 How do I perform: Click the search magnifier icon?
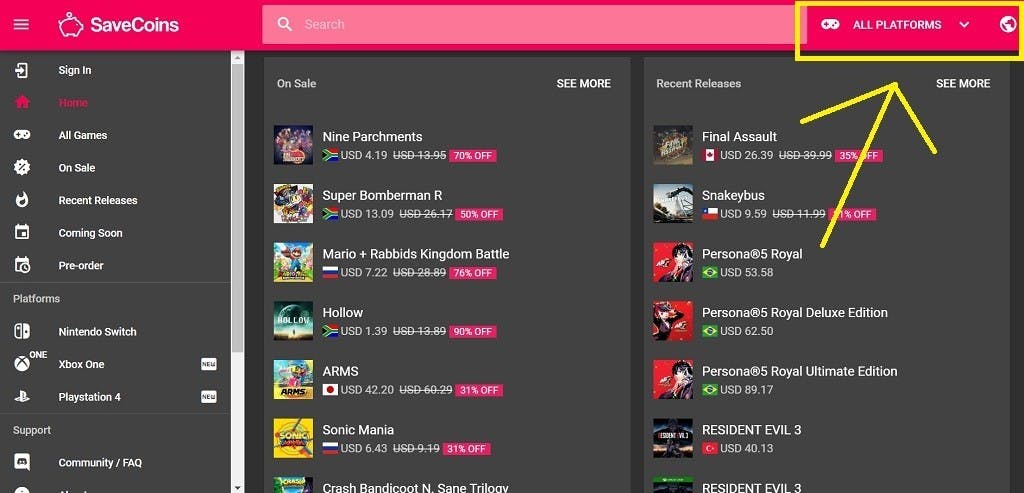285,24
